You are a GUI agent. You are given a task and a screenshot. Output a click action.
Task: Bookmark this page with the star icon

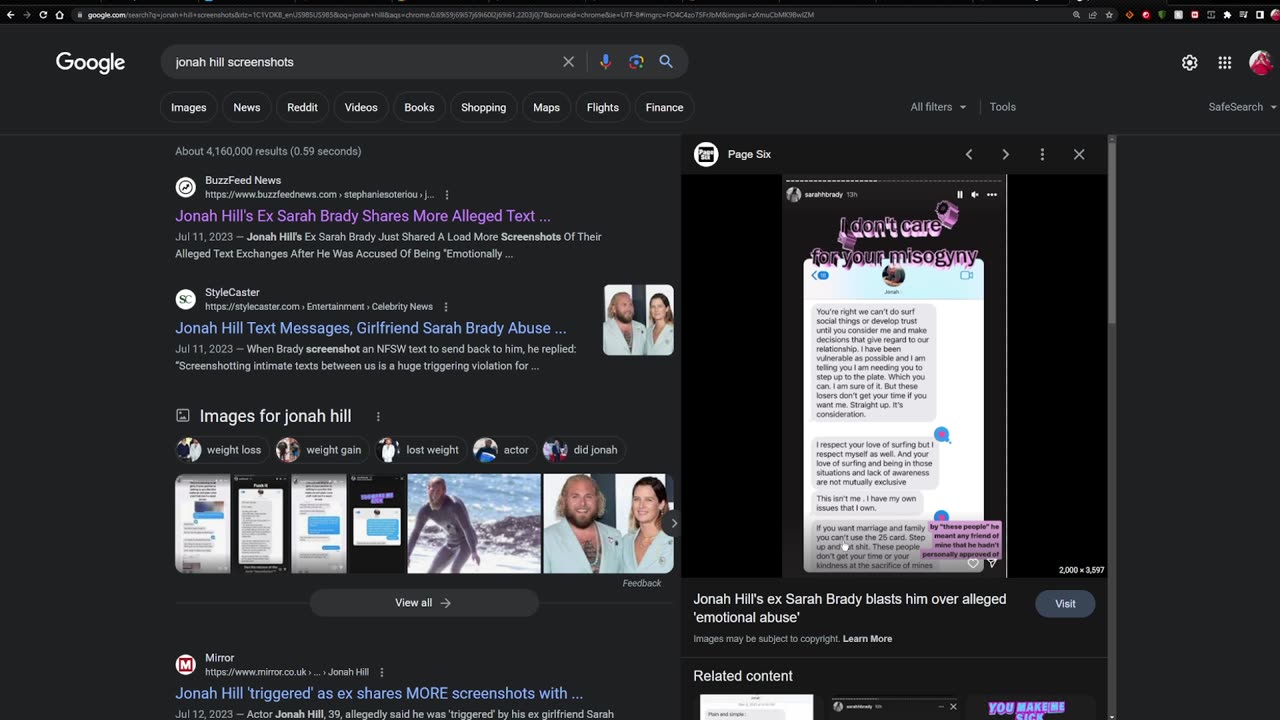click(1109, 15)
